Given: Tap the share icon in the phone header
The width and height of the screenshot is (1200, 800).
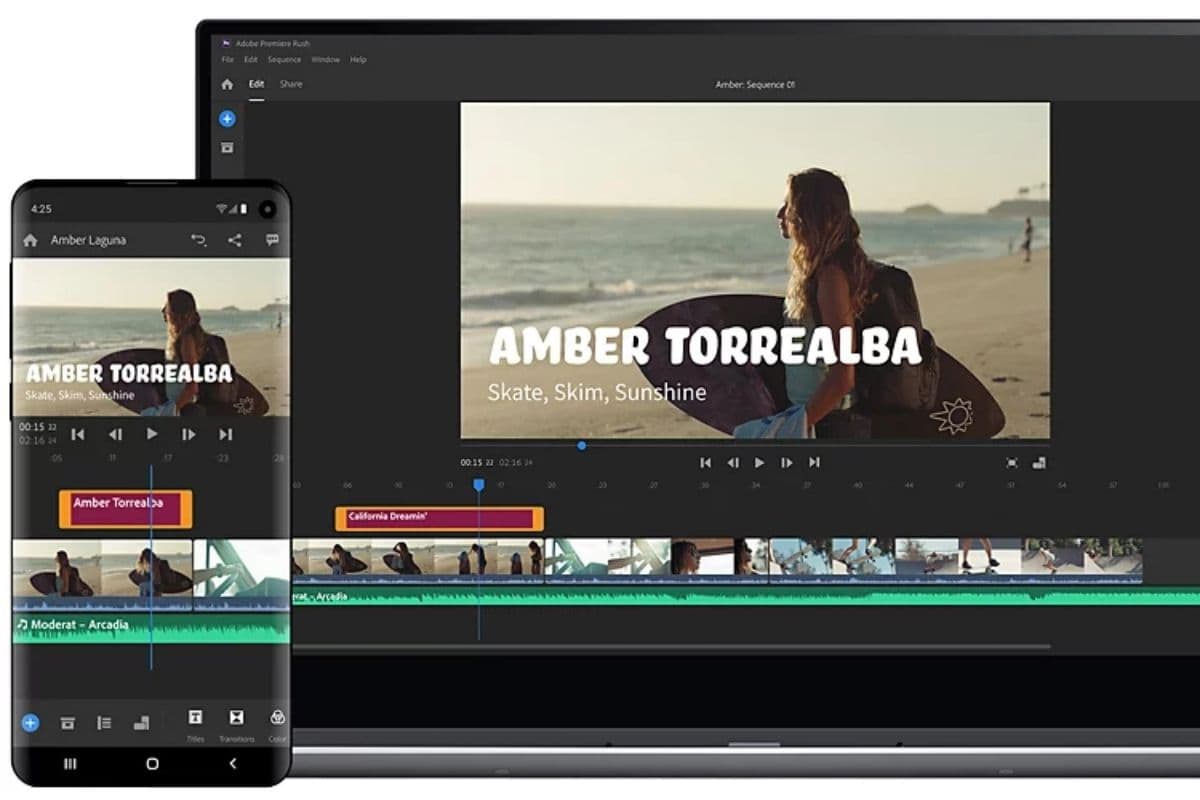Looking at the screenshot, I should coord(234,240).
